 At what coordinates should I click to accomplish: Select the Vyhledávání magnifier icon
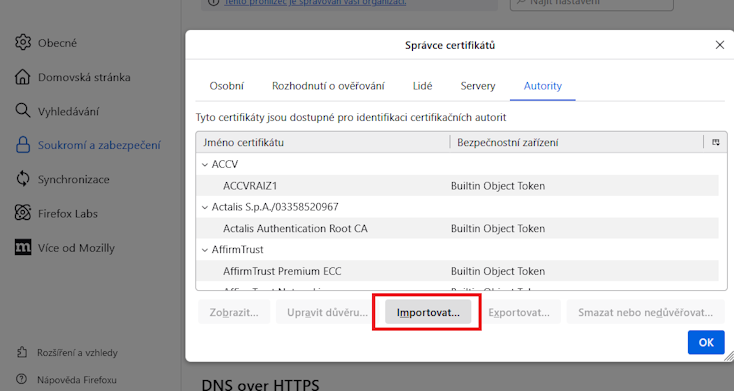click(x=22, y=111)
